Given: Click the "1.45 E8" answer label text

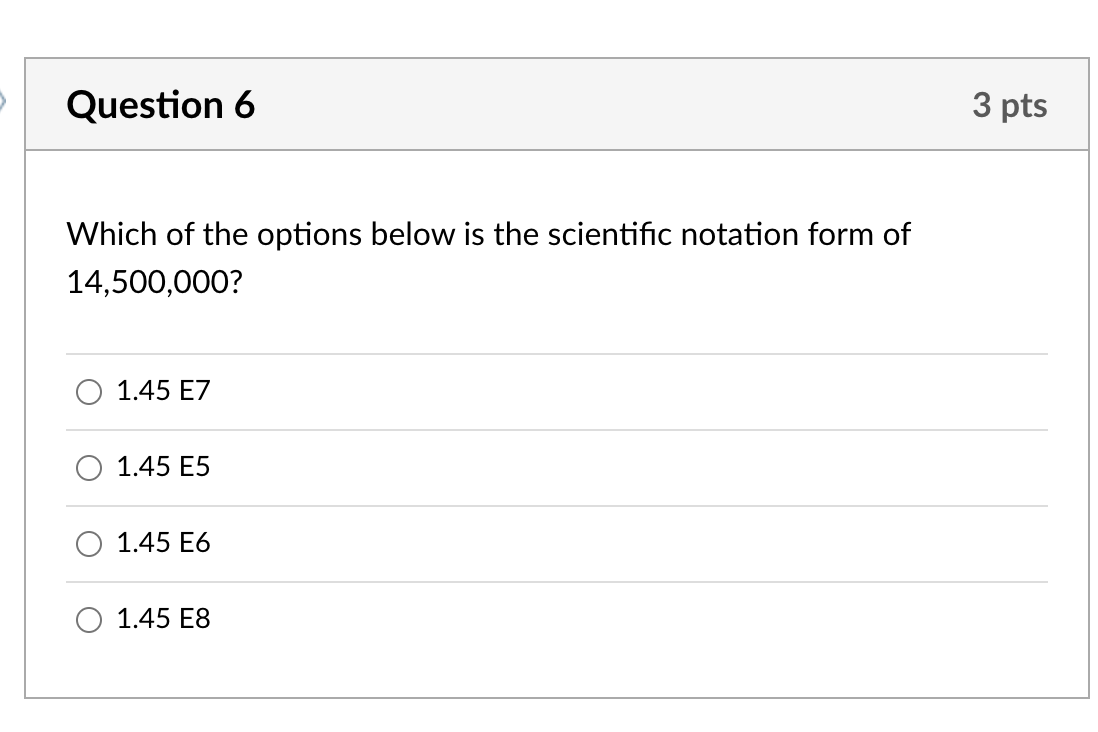Looking at the screenshot, I should click(164, 619).
